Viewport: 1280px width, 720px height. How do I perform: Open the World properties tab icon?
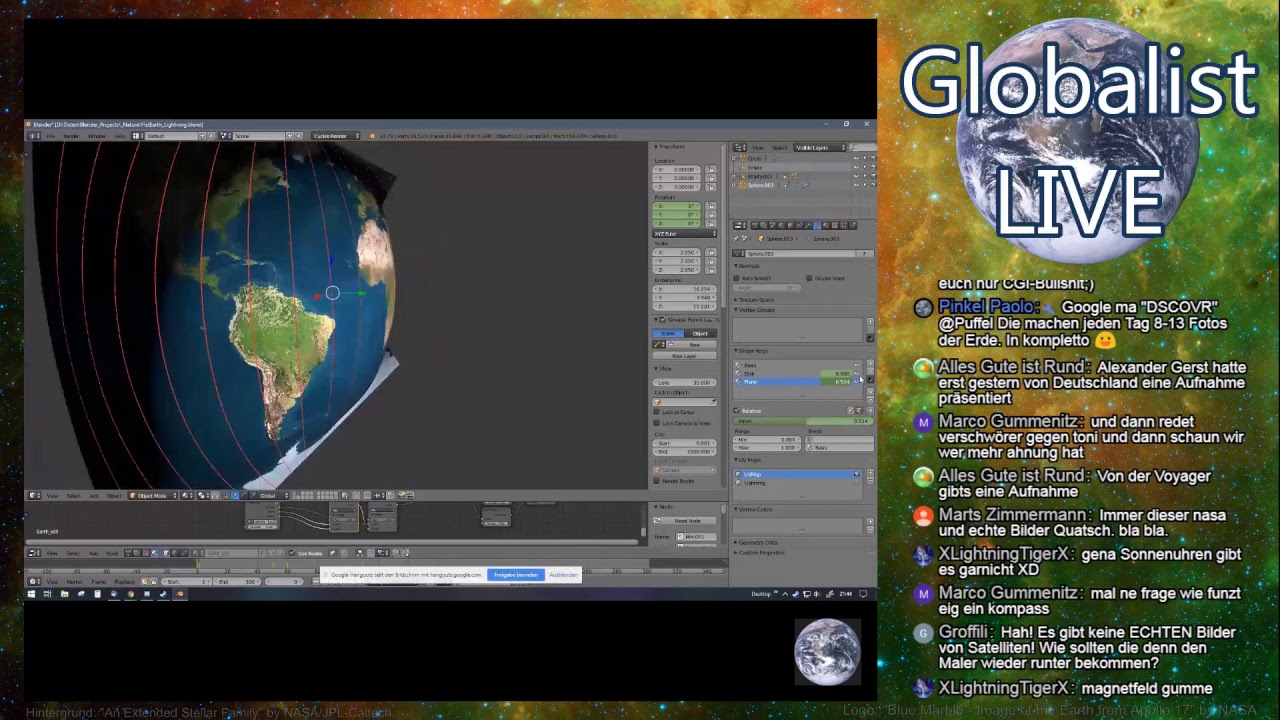click(781, 225)
